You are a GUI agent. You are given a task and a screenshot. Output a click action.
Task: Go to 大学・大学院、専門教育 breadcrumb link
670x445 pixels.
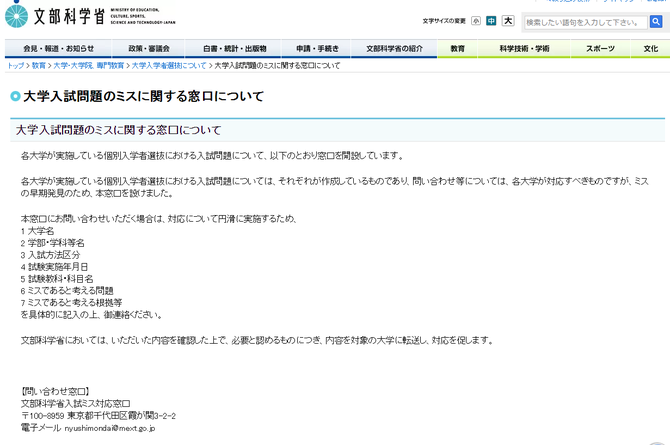click(88, 66)
